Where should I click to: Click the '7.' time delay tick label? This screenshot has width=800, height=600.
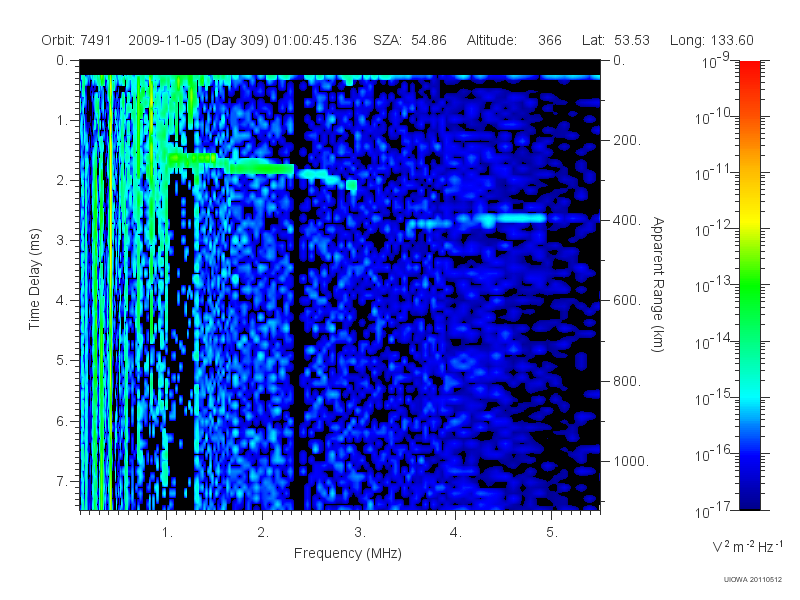tap(61, 481)
